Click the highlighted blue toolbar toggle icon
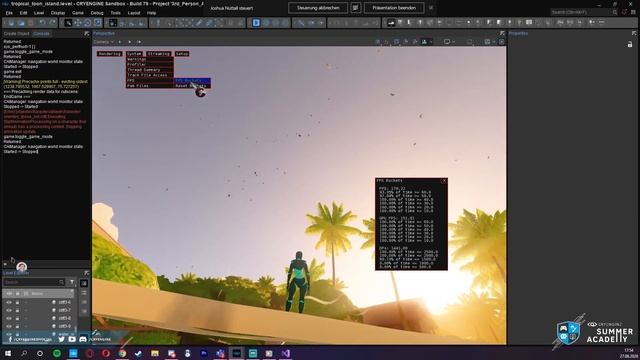640x360 pixels. (256, 23)
